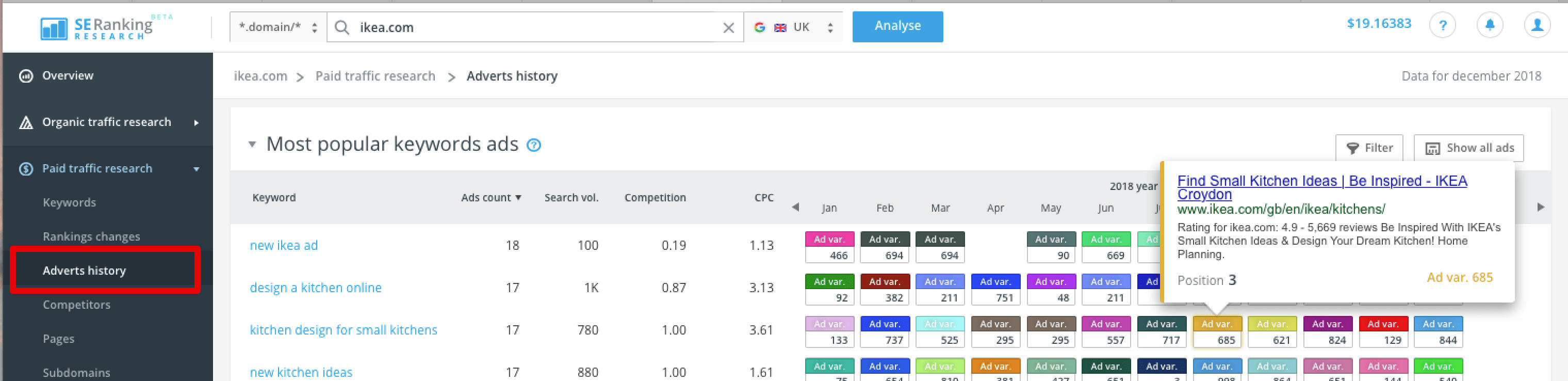Click the Keyword column header
Image resolution: width=1568 pixels, height=381 pixels.
[x=274, y=198]
